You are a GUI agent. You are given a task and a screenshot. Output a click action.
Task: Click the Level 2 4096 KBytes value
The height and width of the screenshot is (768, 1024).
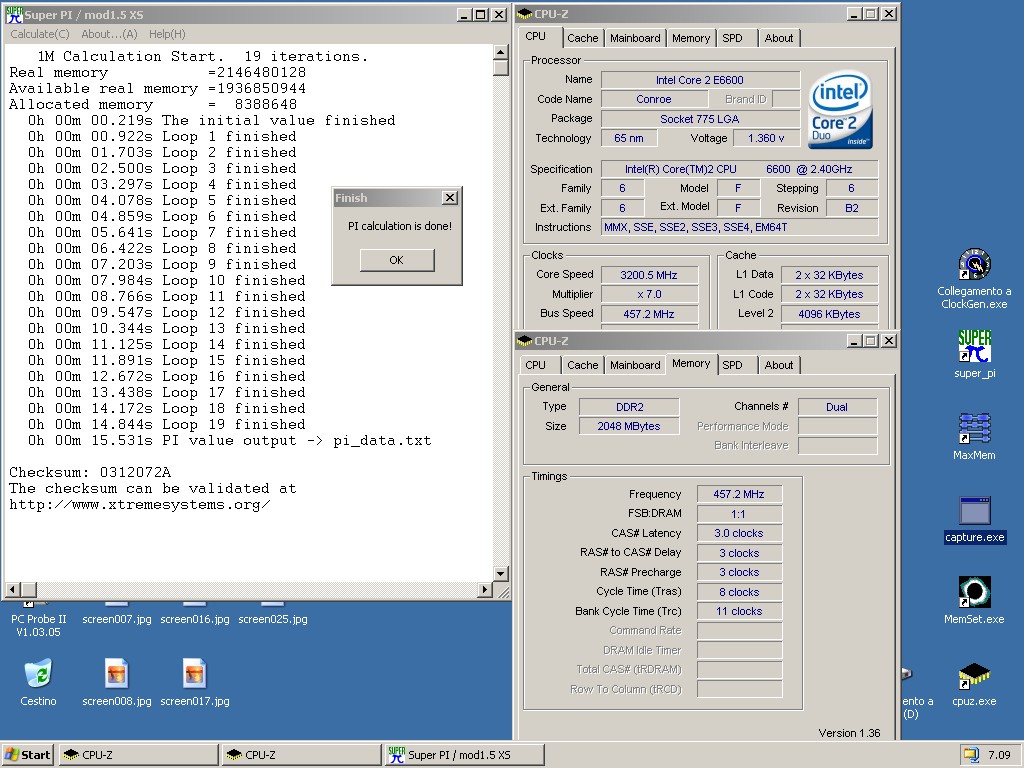pos(829,313)
